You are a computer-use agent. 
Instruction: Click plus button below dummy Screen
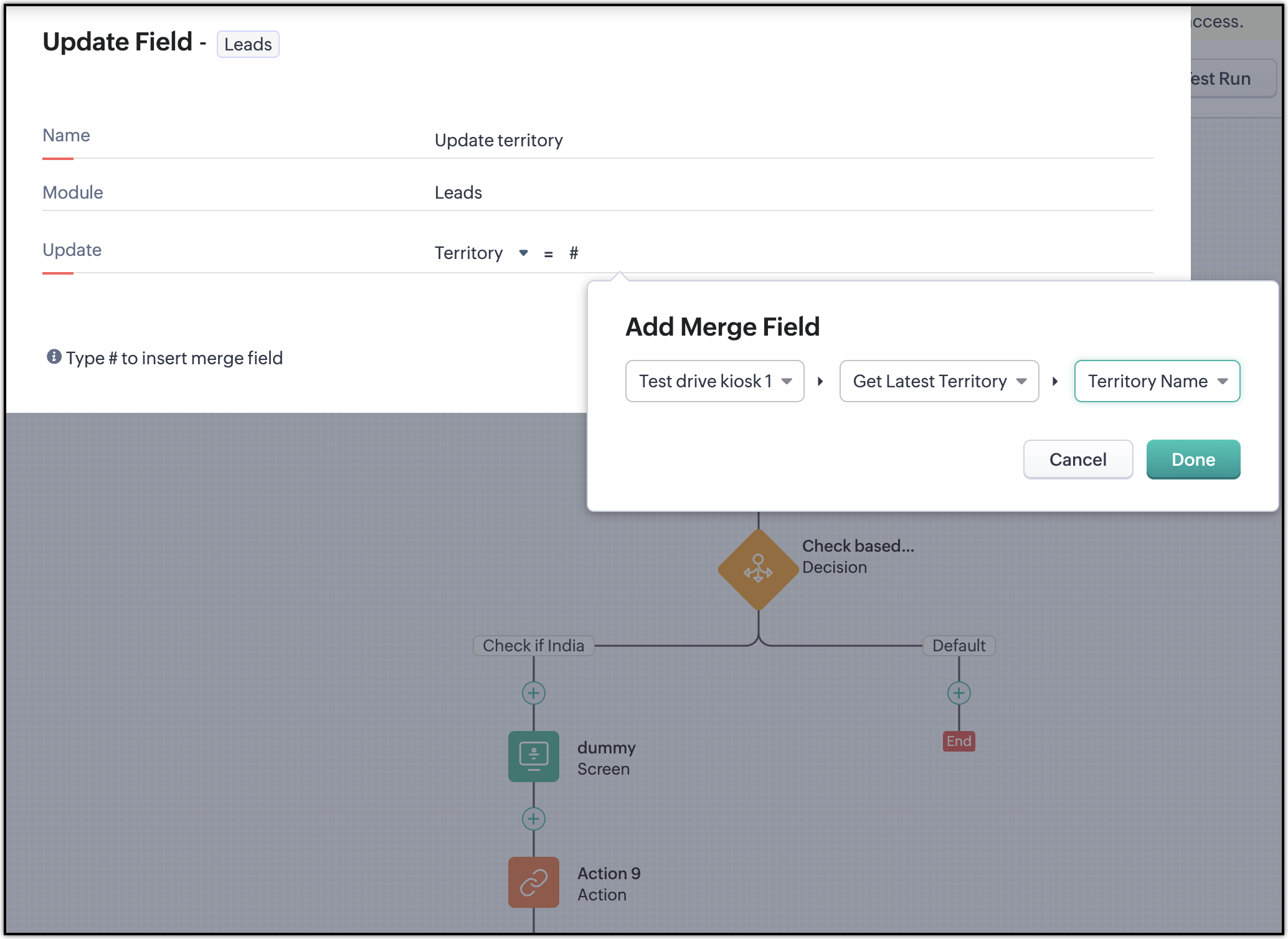click(x=534, y=818)
